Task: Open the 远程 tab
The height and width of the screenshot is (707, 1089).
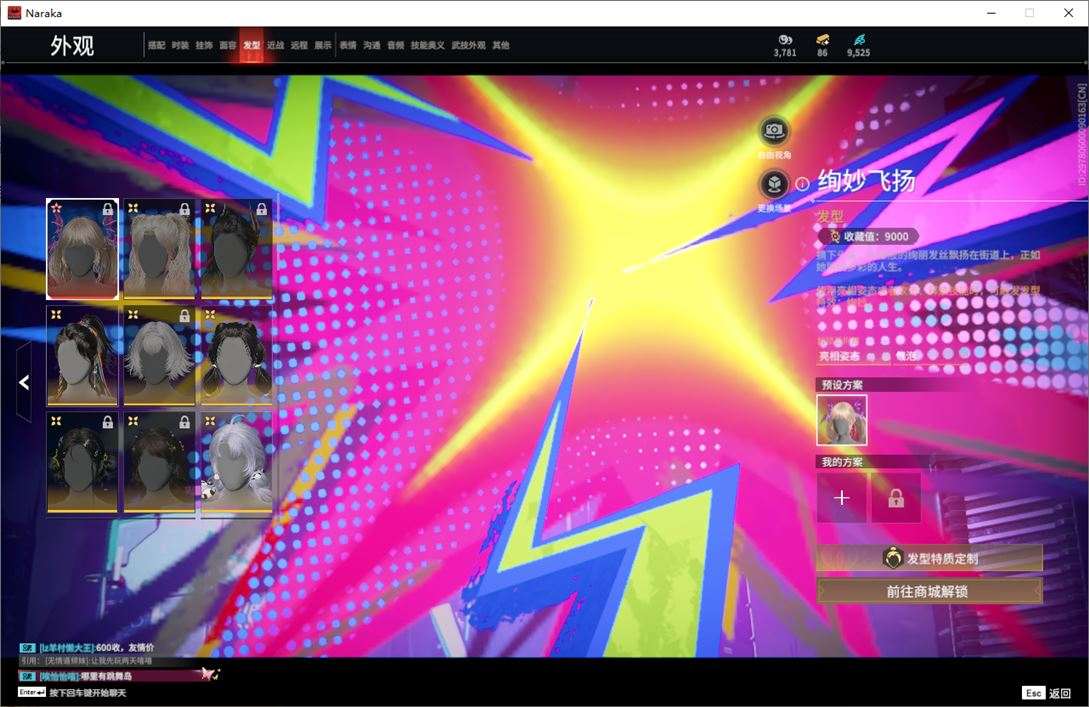Action: tap(299, 45)
